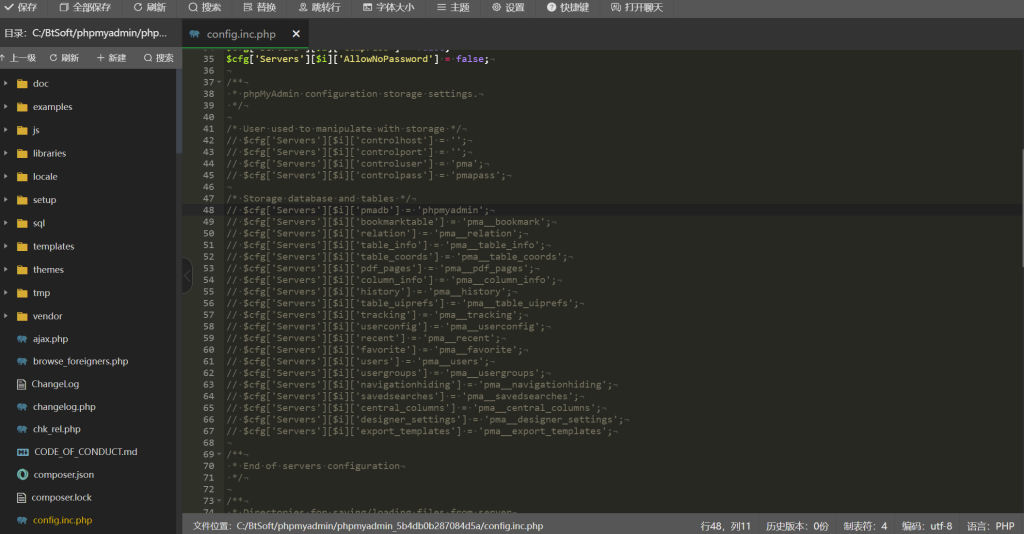Go up with 上一级 in the file panel

(x=18, y=58)
